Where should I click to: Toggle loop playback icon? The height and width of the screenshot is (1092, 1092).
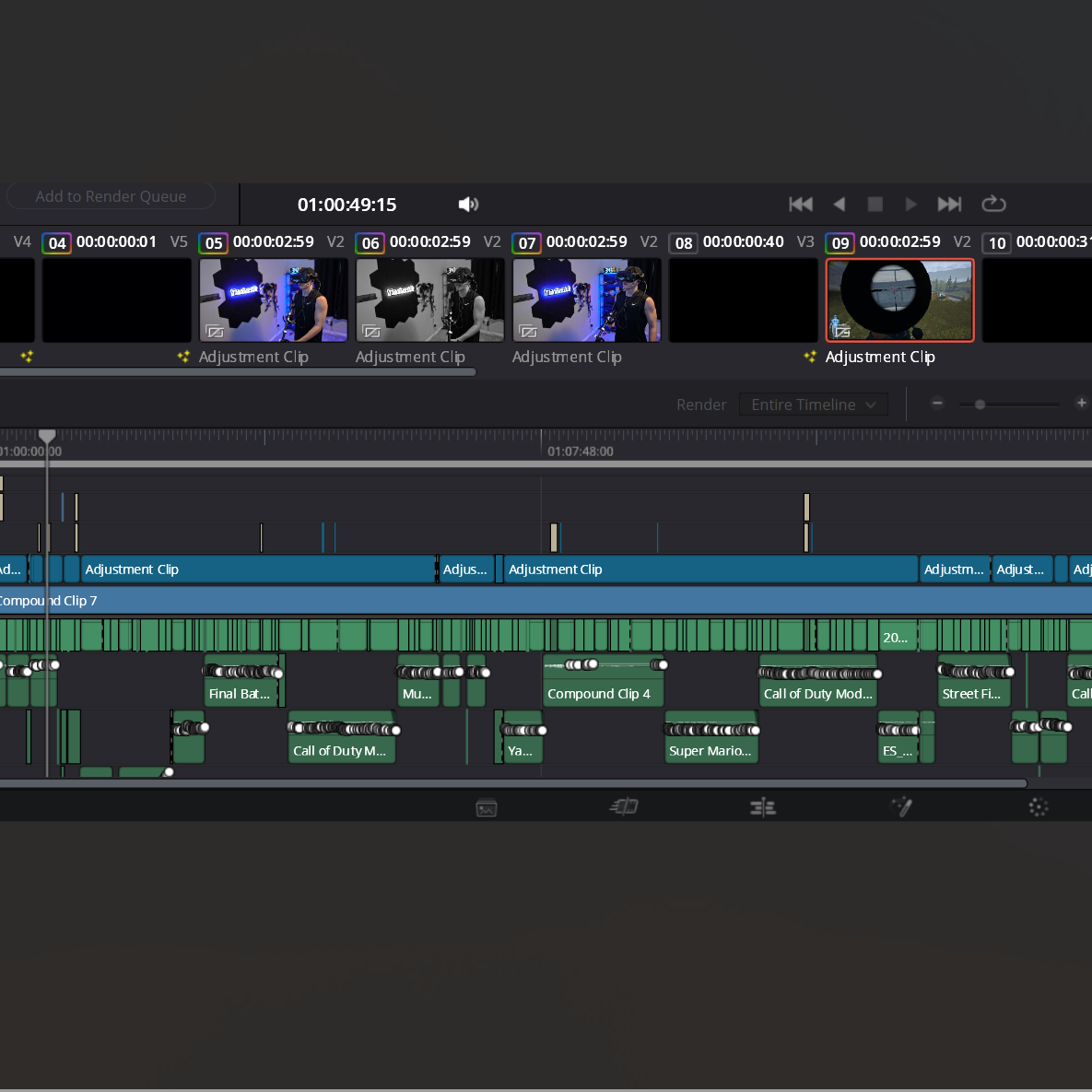pos(993,204)
